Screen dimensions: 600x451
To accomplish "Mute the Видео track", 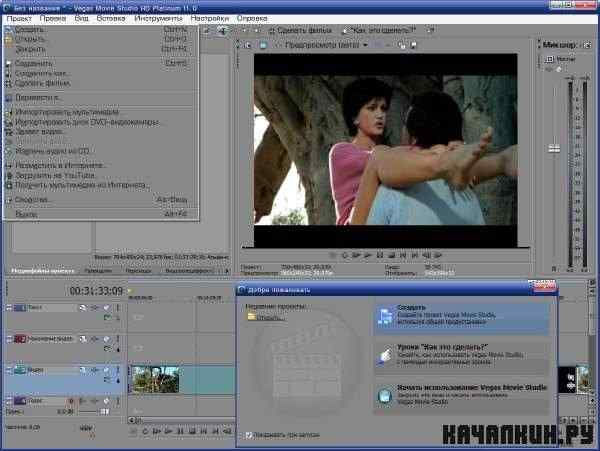I will click(107, 370).
